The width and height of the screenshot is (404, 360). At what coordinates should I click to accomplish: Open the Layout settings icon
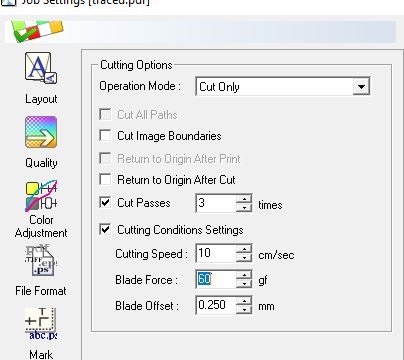coord(41,68)
